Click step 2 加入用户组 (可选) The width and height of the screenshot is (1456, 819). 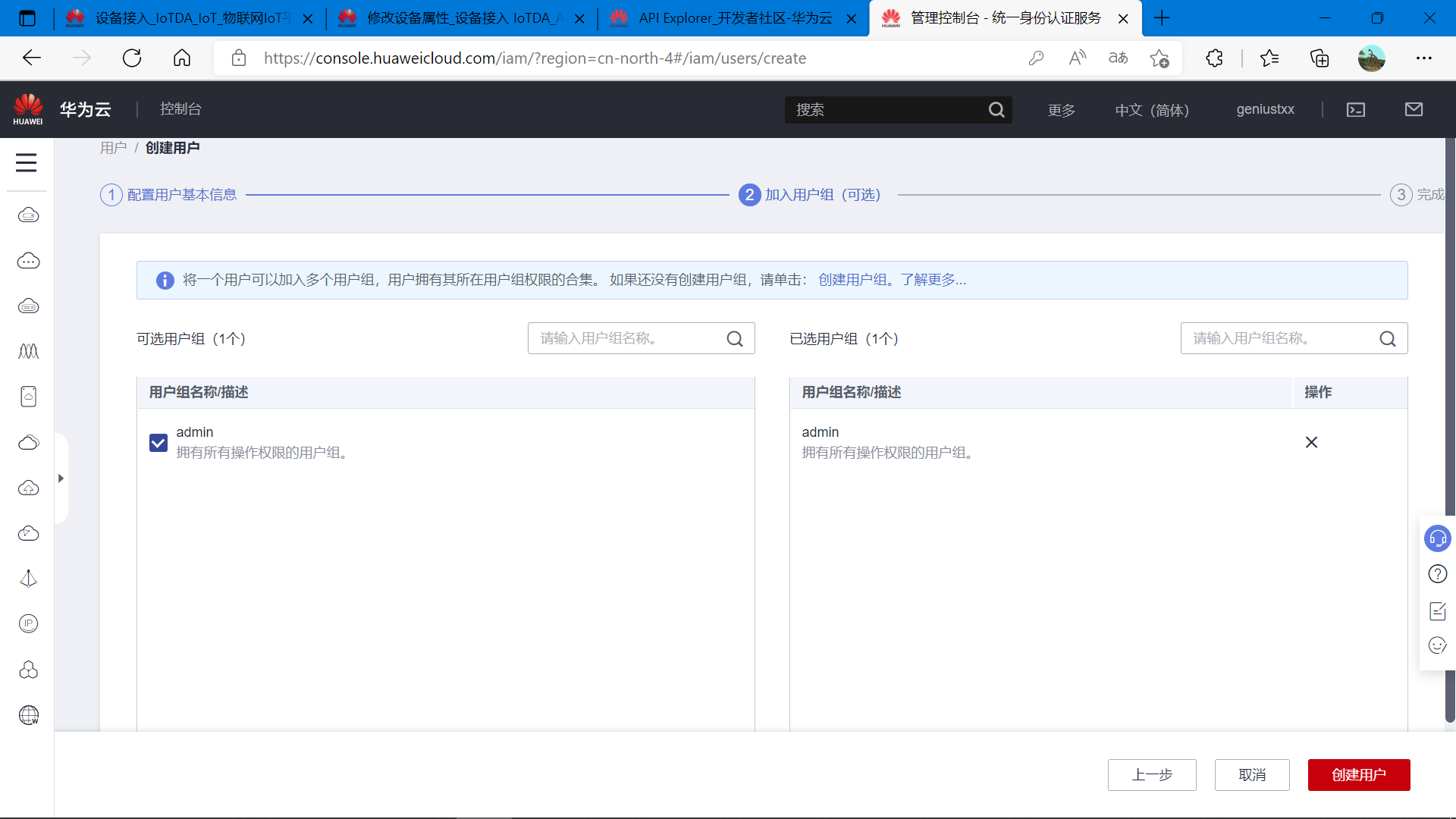[810, 195]
